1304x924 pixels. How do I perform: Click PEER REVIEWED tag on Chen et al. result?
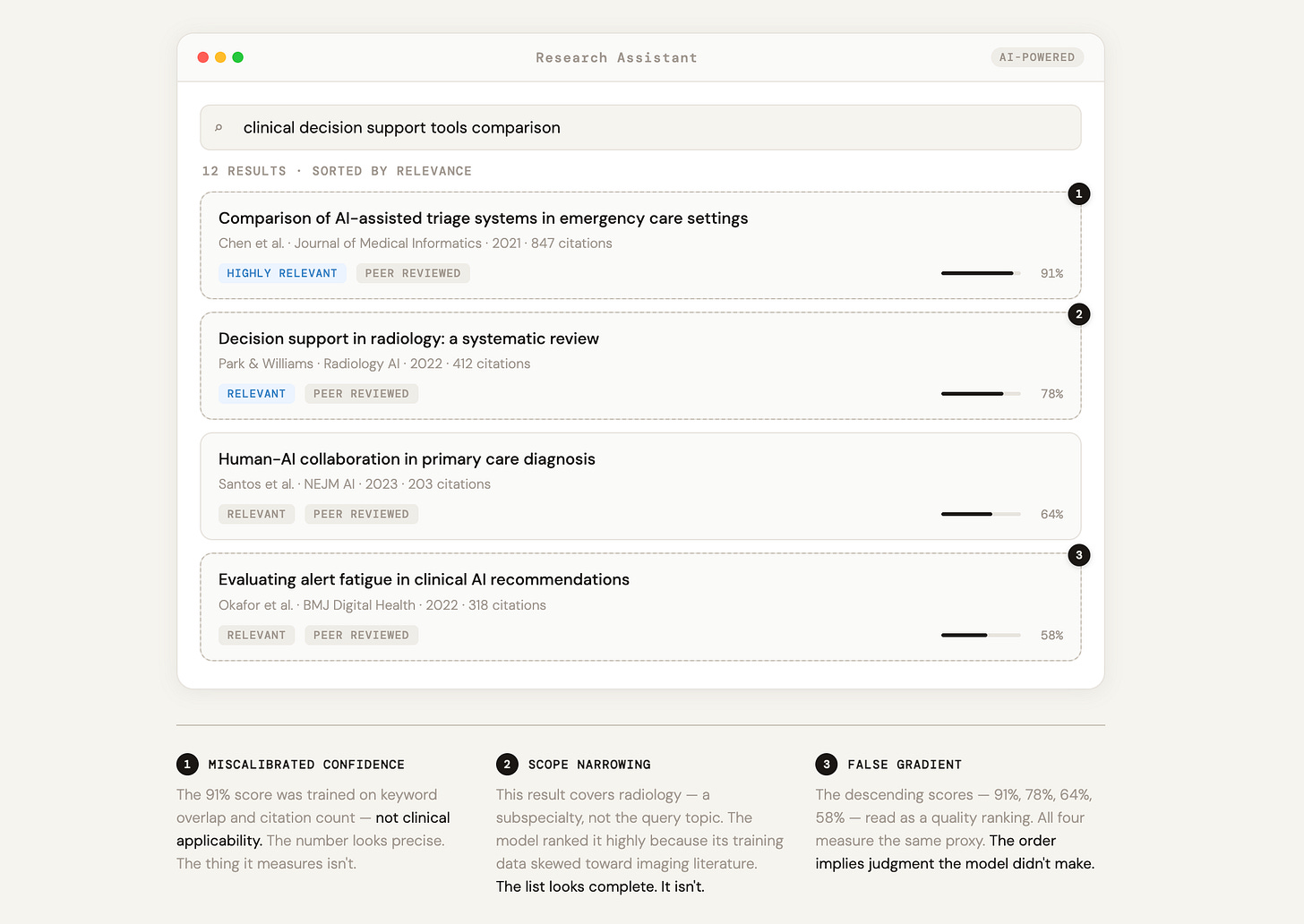tap(413, 273)
